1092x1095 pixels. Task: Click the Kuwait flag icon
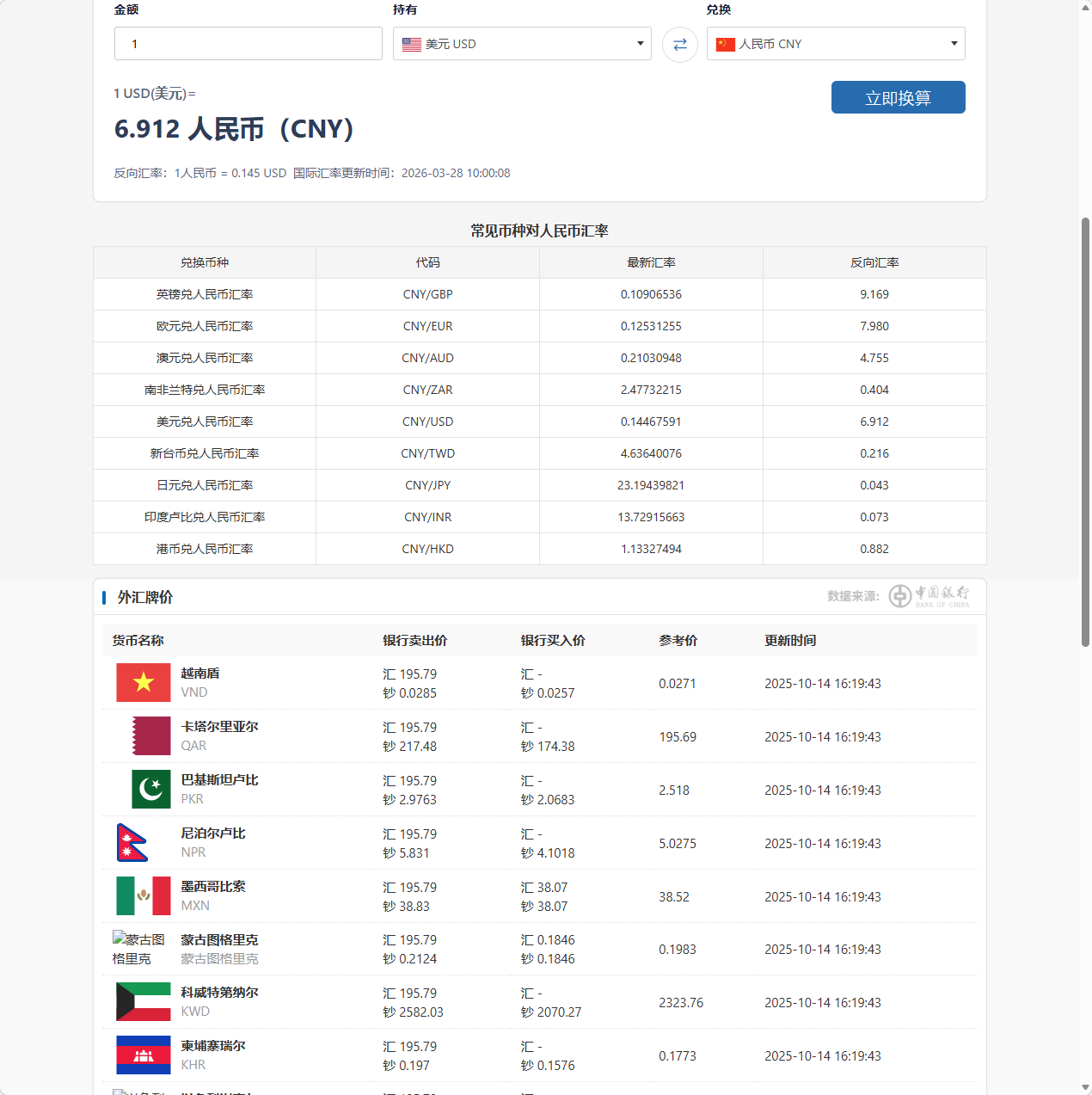(x=144, y=1002)
